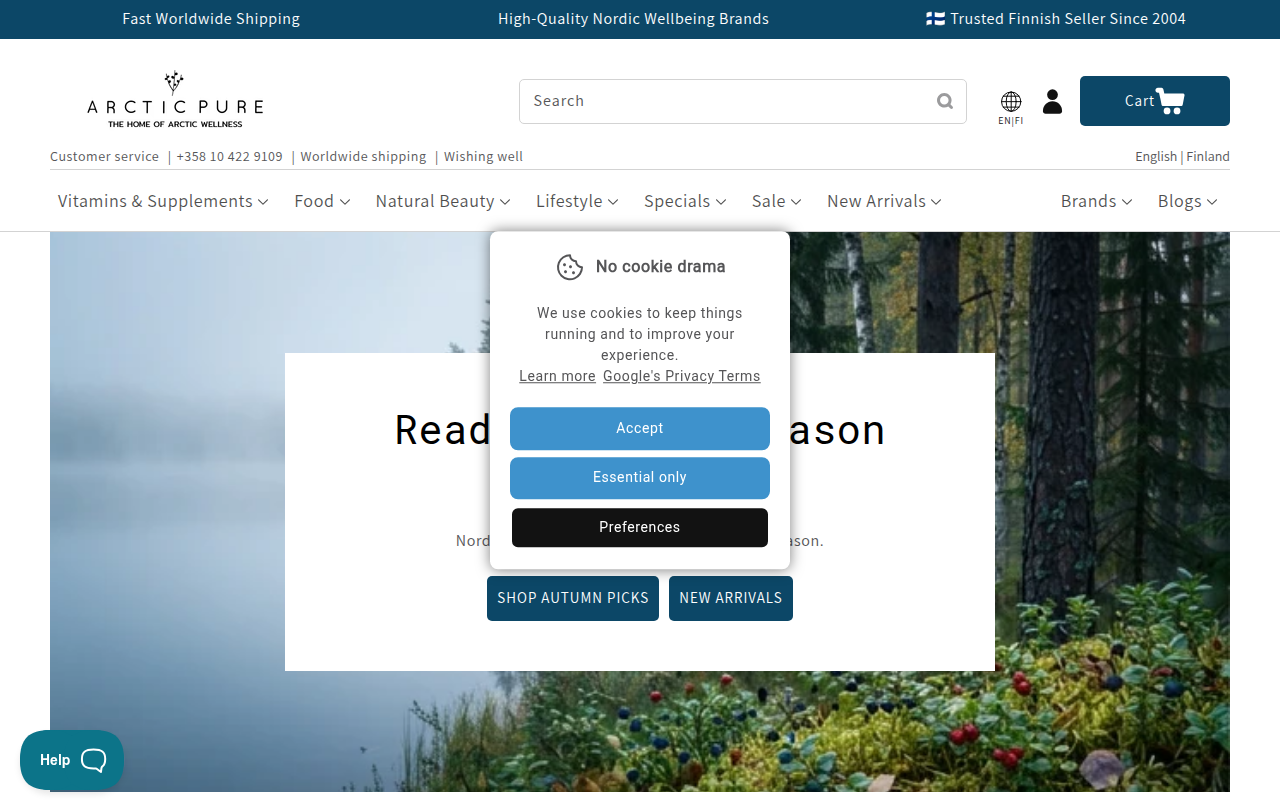Open the Cart button
This screenshot has height=800, width=1280.
click(1155, 101)
